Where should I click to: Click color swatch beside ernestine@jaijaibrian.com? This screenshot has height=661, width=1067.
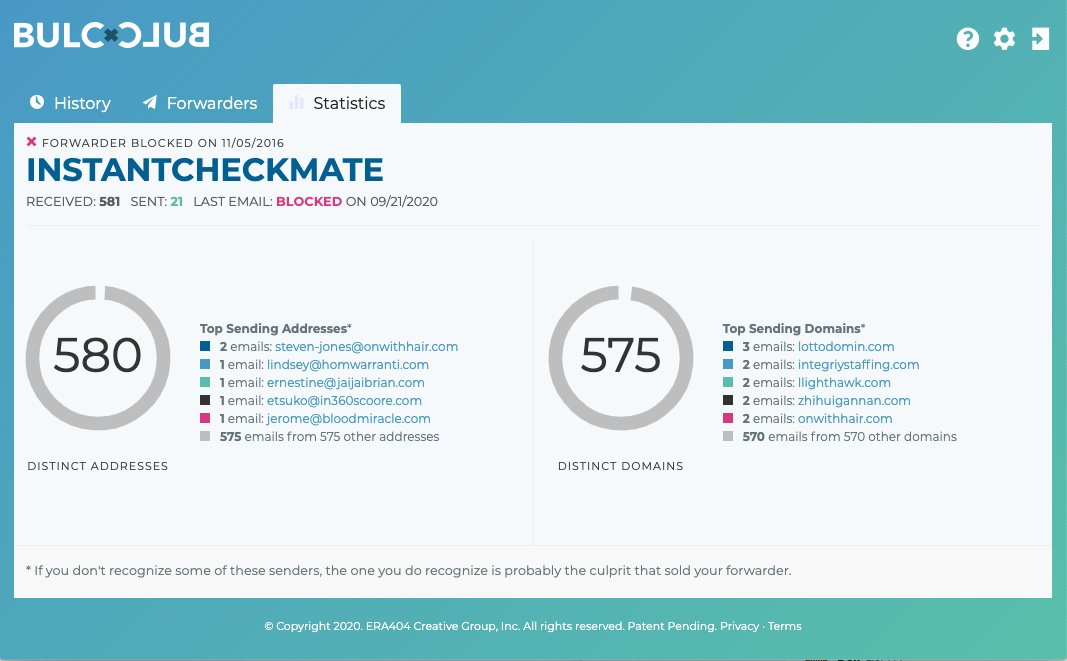point(205,382)
